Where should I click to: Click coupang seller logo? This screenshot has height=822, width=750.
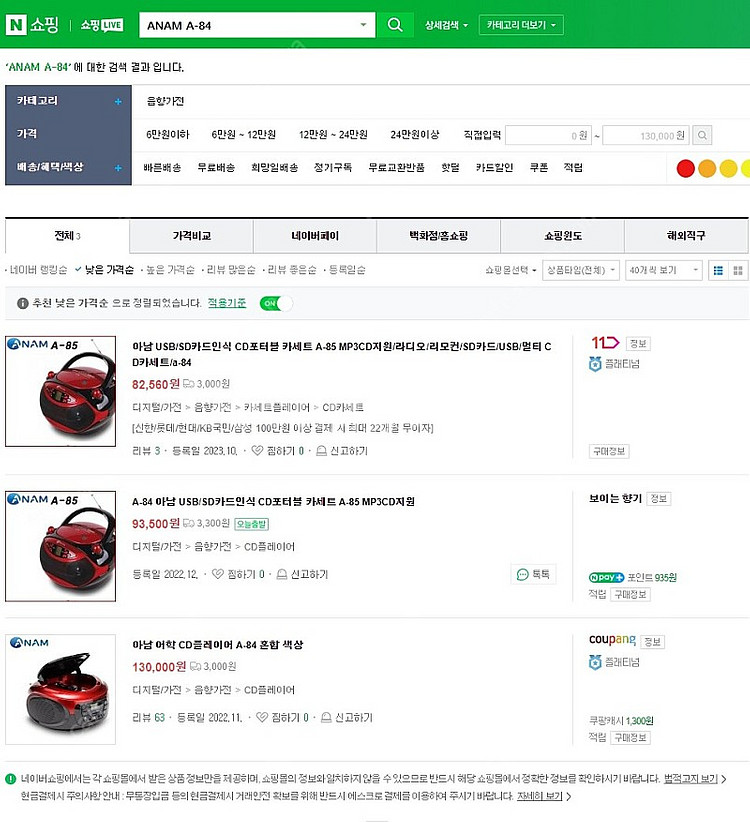click(612, 640)
